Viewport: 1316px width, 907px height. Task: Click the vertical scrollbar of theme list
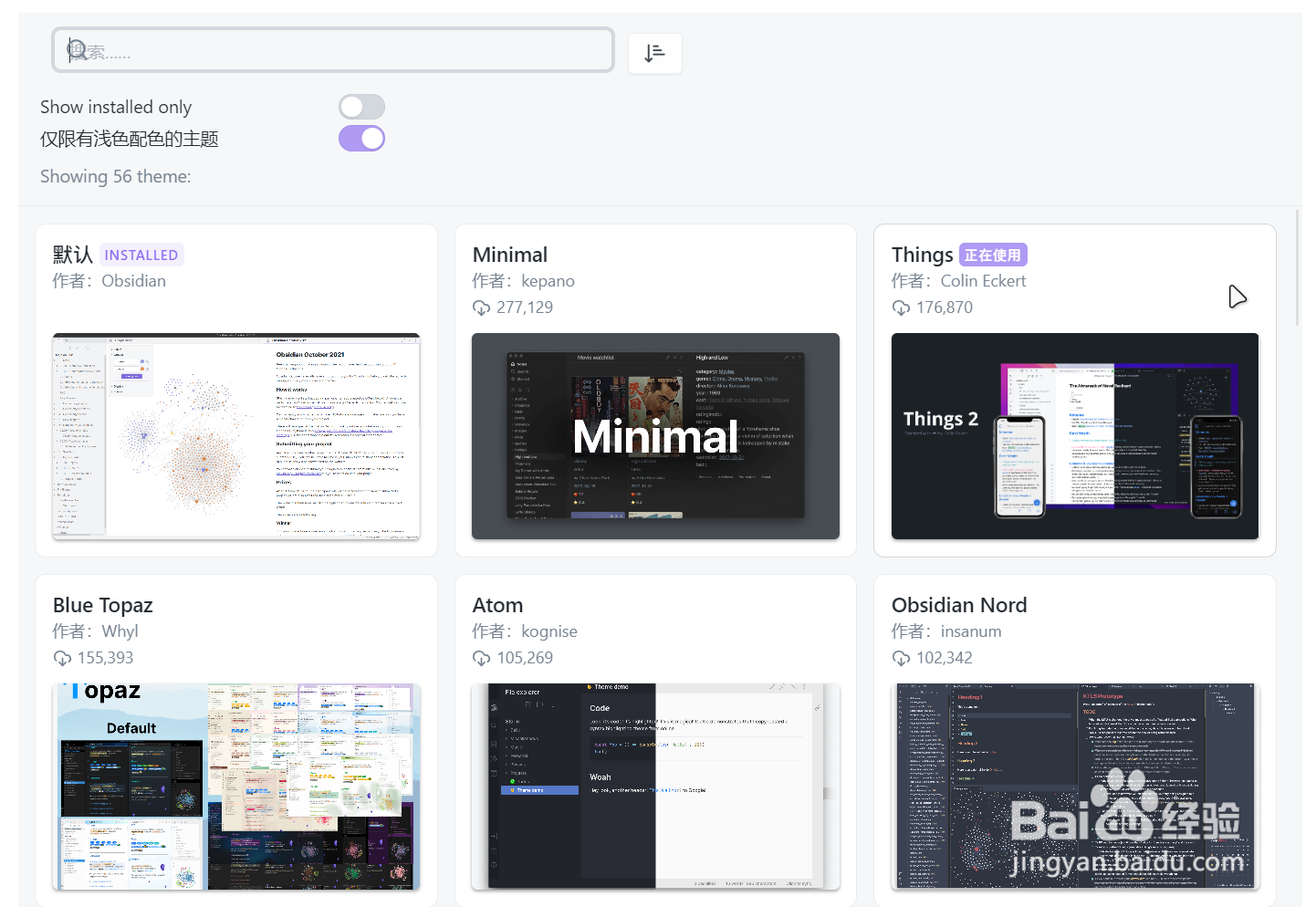point(1298,266)
